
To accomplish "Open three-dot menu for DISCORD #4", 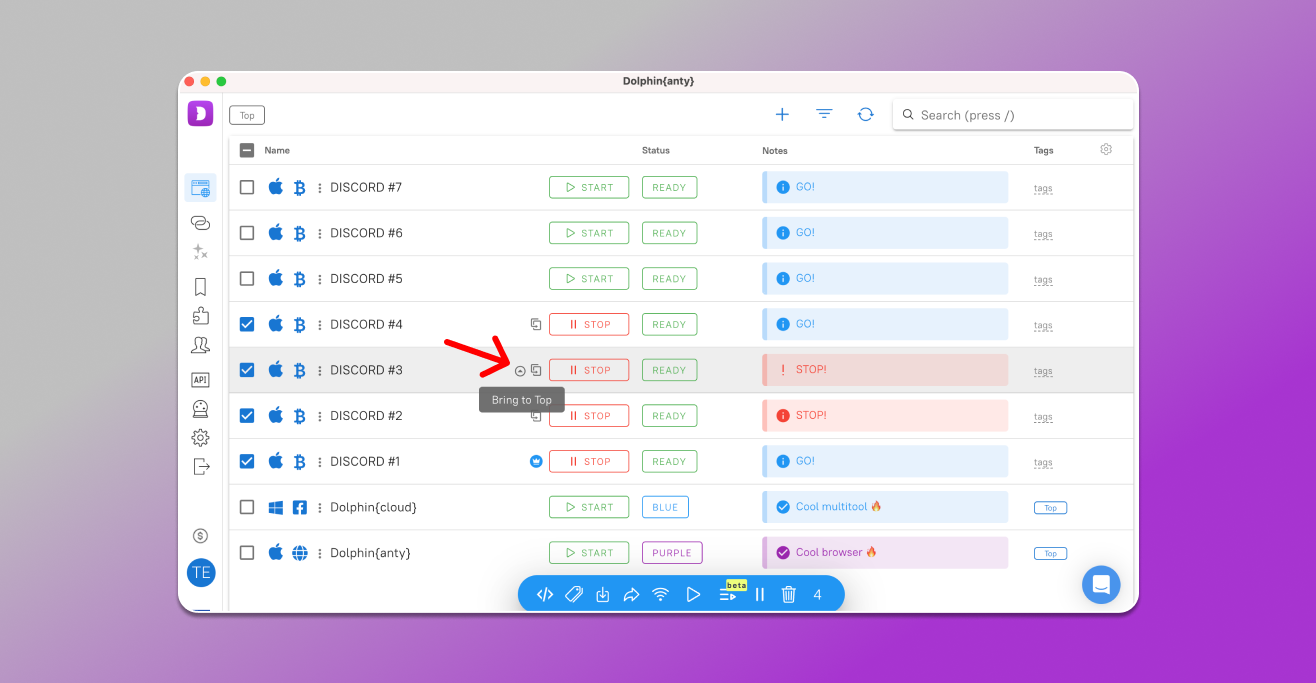I will [320, 325].
